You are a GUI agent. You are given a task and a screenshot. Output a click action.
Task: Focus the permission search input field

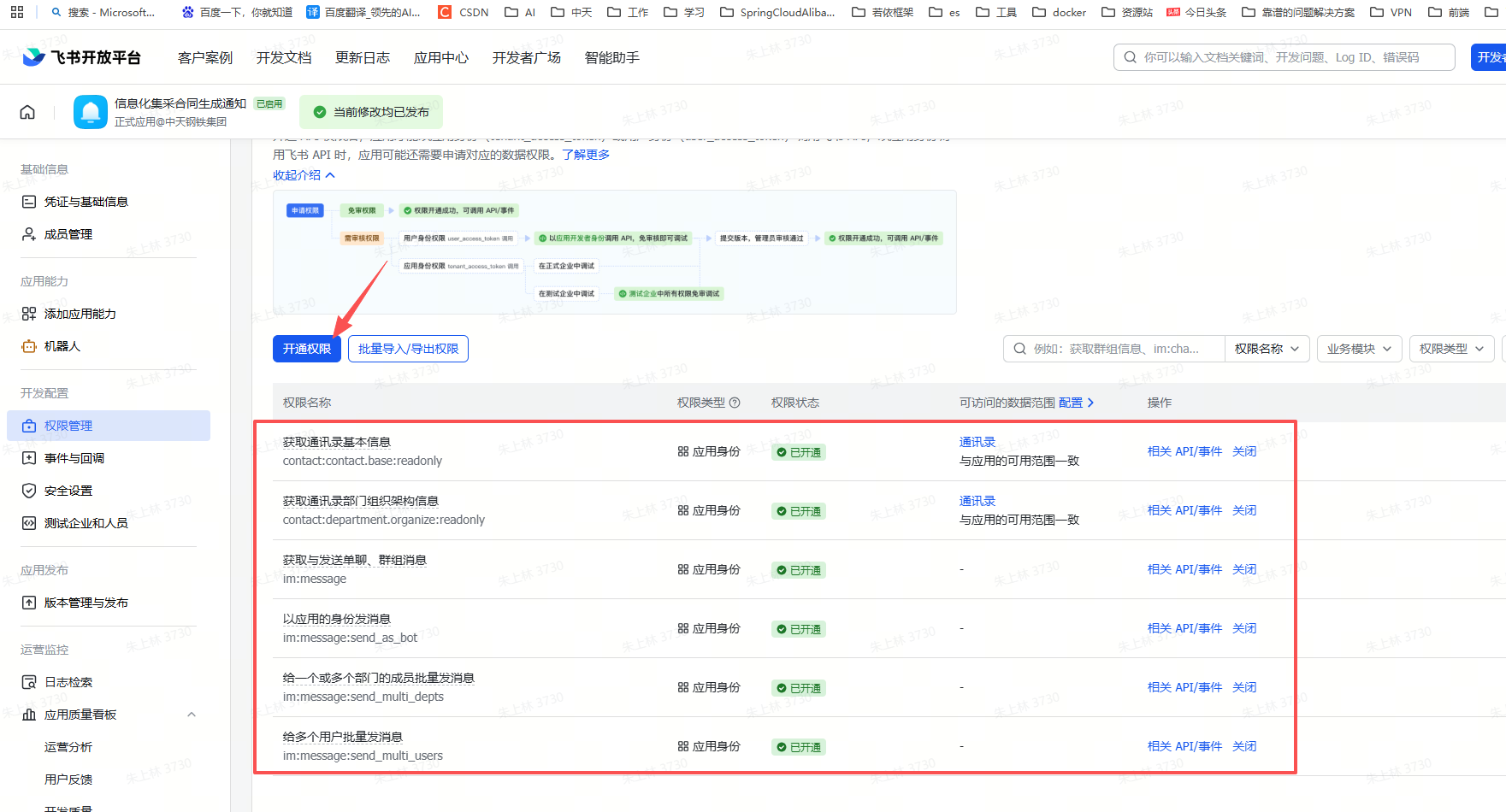click(x=1114, y=349)
